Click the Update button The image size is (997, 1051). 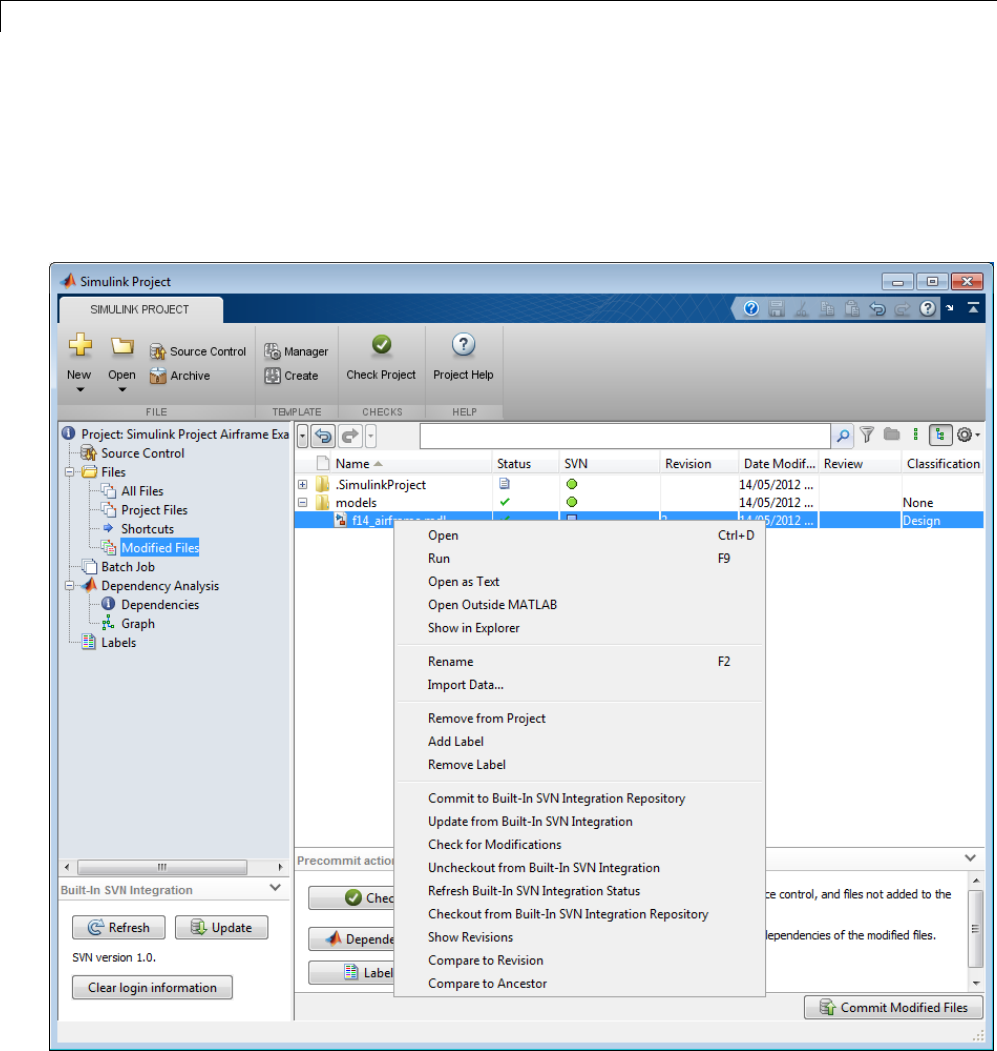[221, 927]
